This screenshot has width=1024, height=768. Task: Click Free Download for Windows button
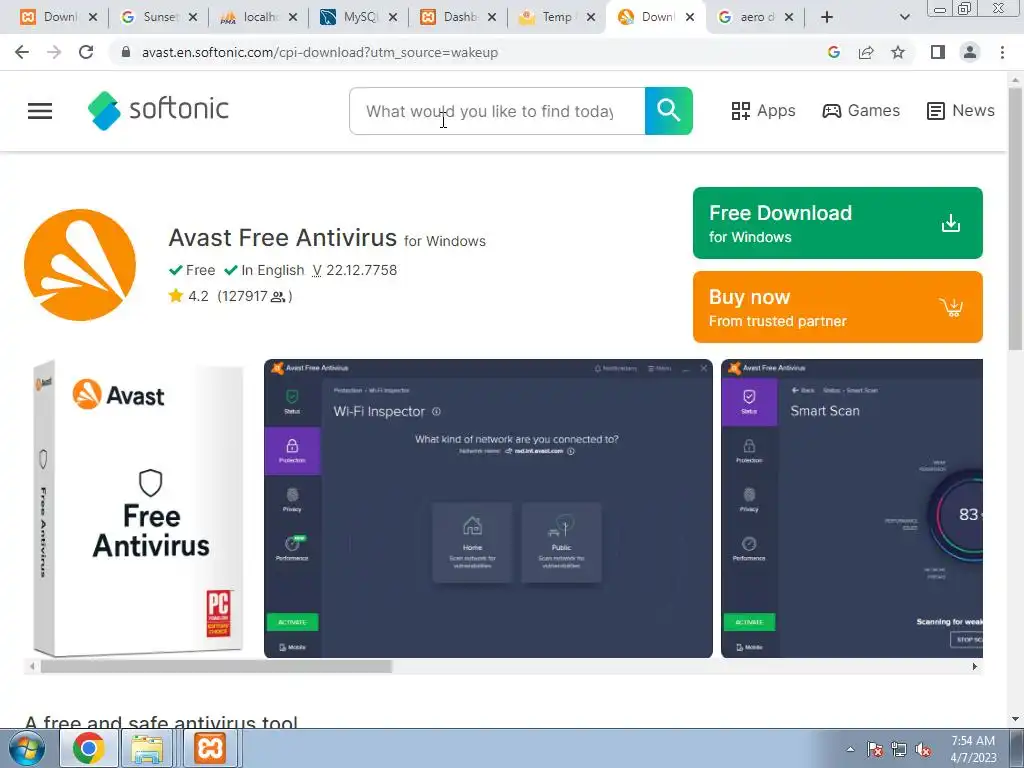click(x=837, y=223)
